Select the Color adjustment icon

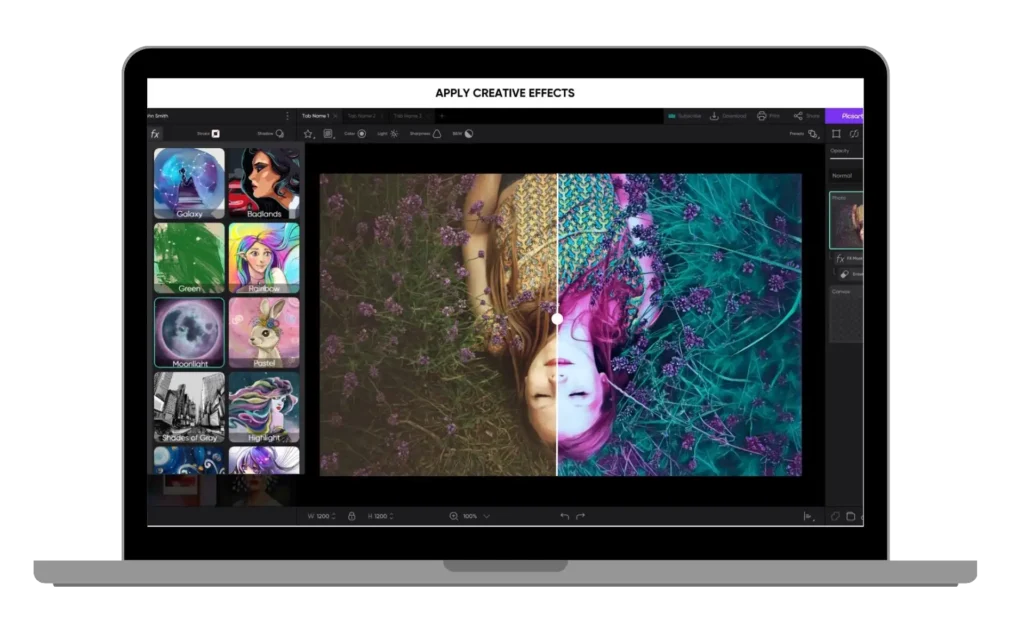pos(362,134)
